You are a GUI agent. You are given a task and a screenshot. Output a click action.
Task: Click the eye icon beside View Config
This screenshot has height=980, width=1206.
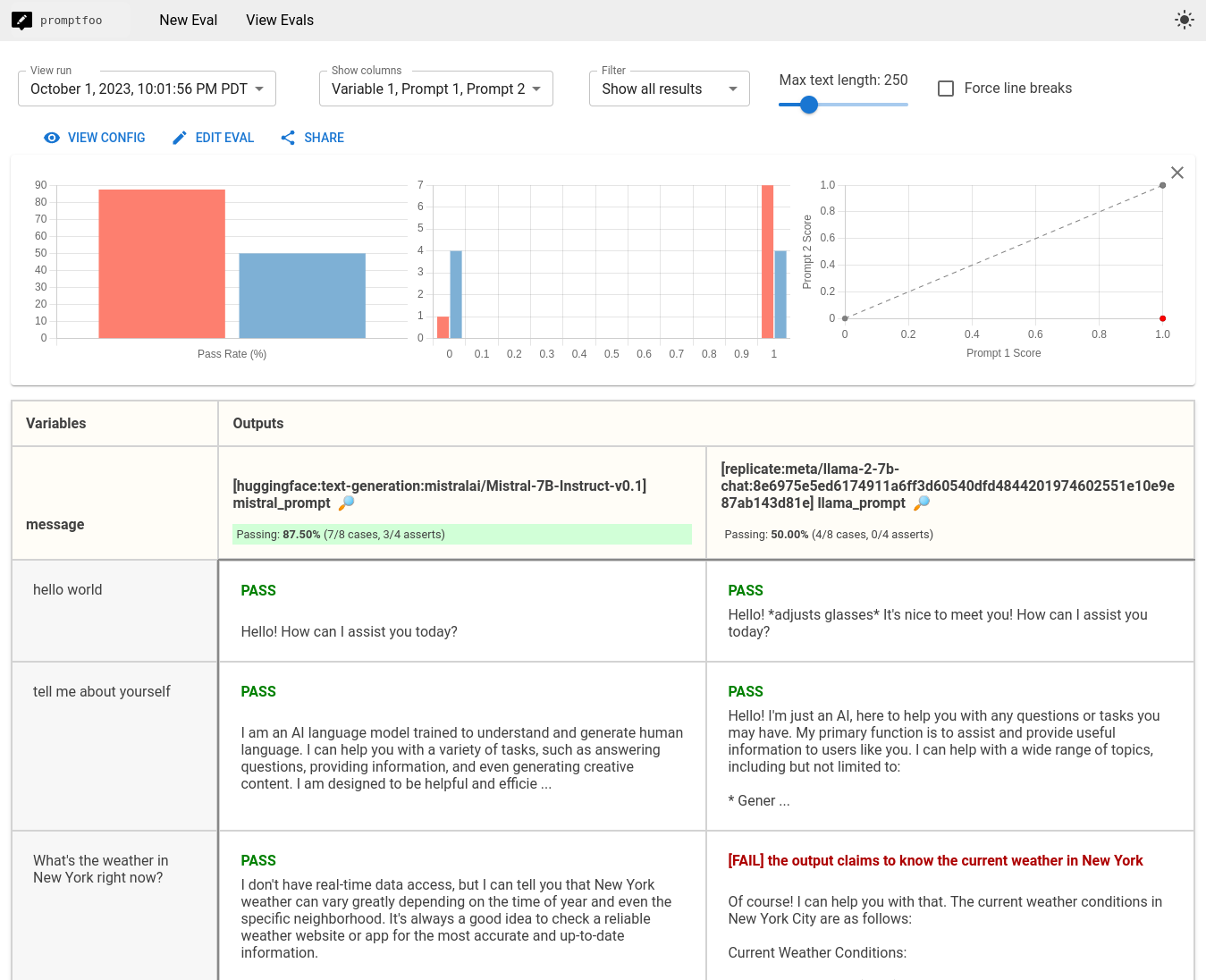coord(52,138)
